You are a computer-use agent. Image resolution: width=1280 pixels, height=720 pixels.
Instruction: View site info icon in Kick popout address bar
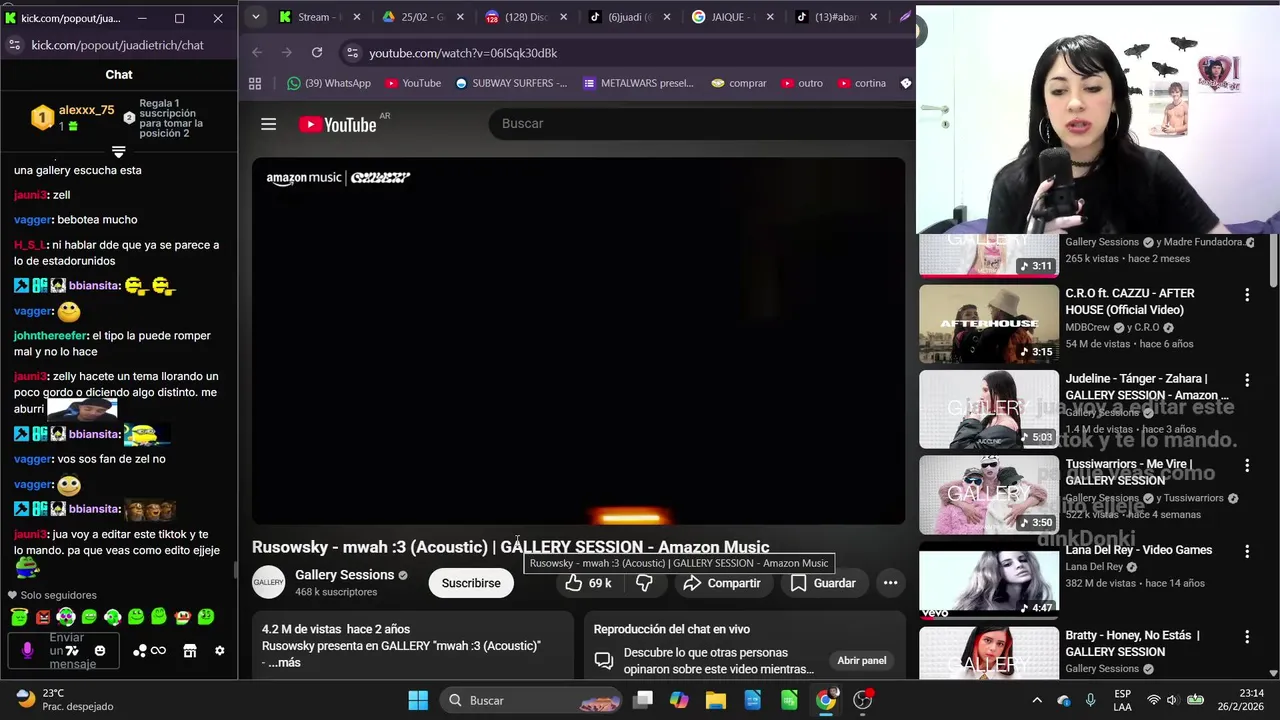[14, 45]
